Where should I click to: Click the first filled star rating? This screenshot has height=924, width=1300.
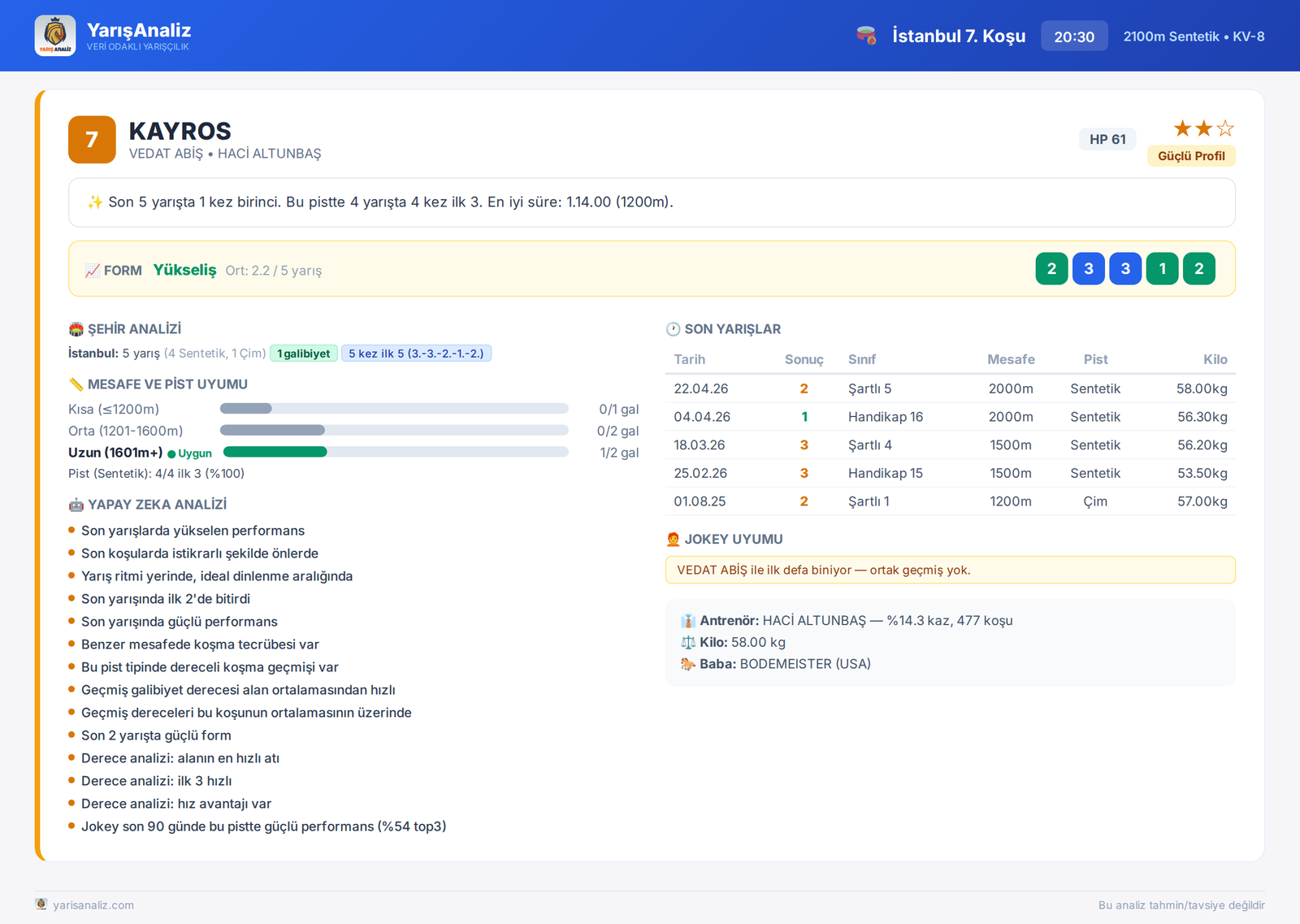click(x=1182, y=128)
